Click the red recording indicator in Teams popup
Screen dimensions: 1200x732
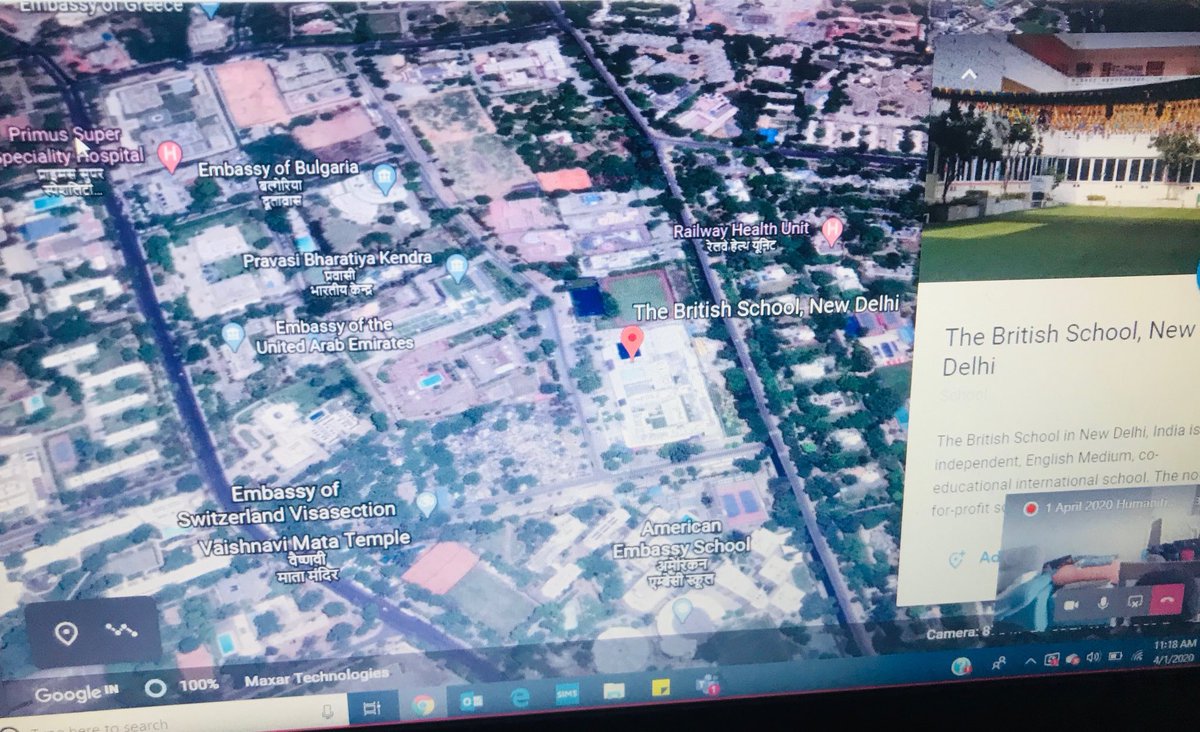1030,509
